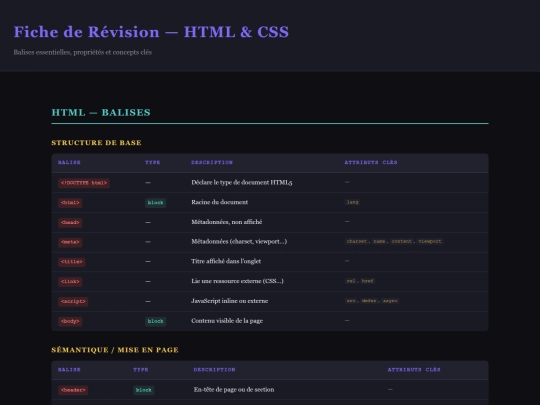Image resolution: width=540 pixels, height=405 pixels.
Task: Click the src attribute in the <script> row
Action: point(351,301)
